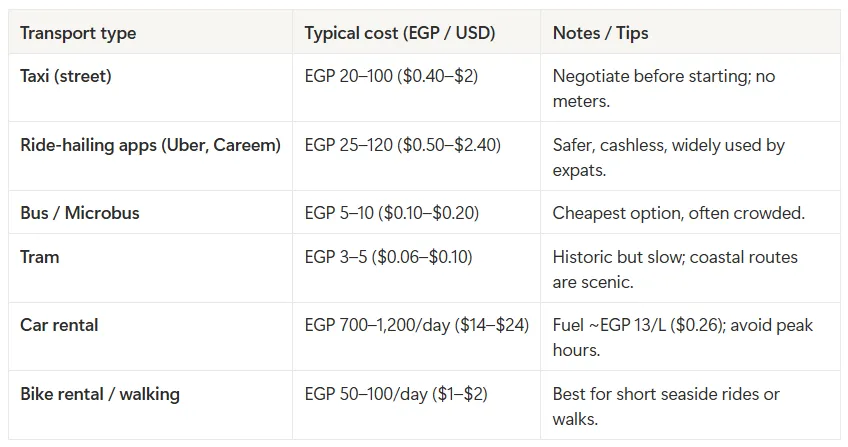Click the EGP 3–5 tram cost cell
The width and height of the screenshot is (848, 447).
click(x=388, y=257)
